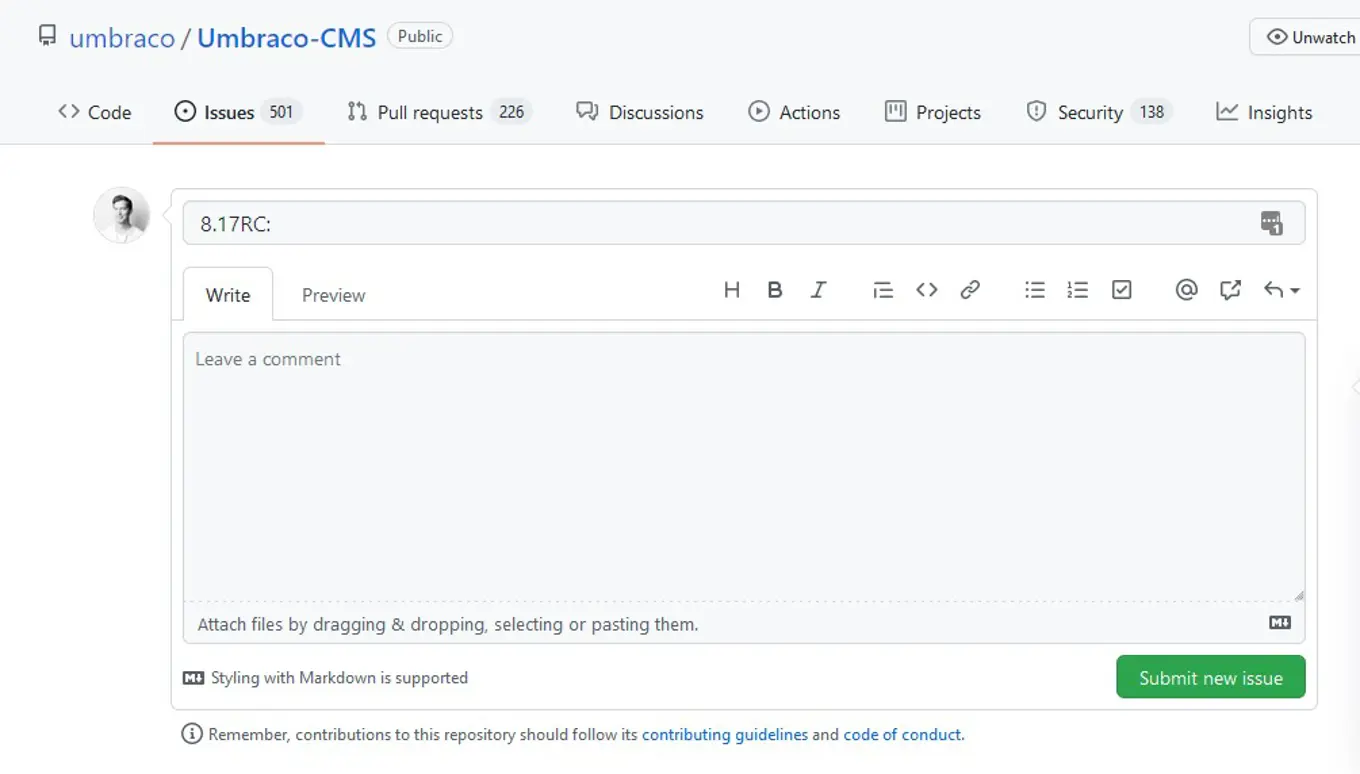Click the issue title field
Screen dimensions: 1360x774
[720, 223]
